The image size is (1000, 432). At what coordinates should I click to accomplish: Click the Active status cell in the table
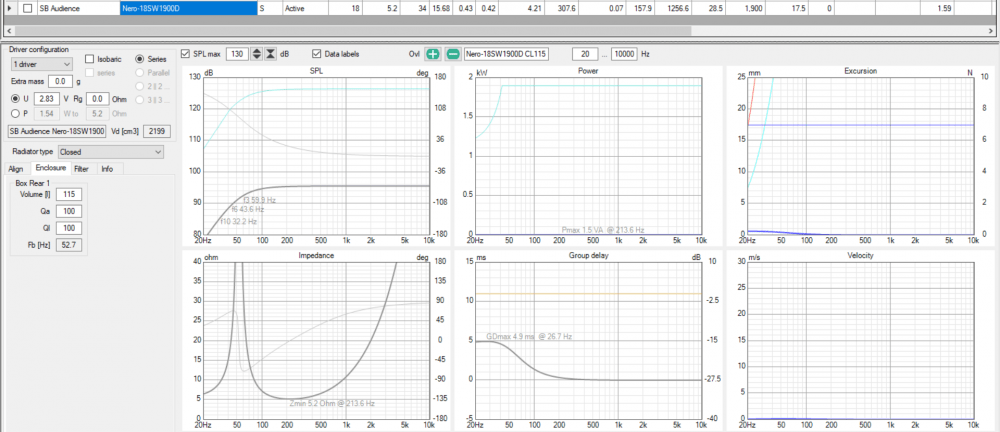click(304, 8)
